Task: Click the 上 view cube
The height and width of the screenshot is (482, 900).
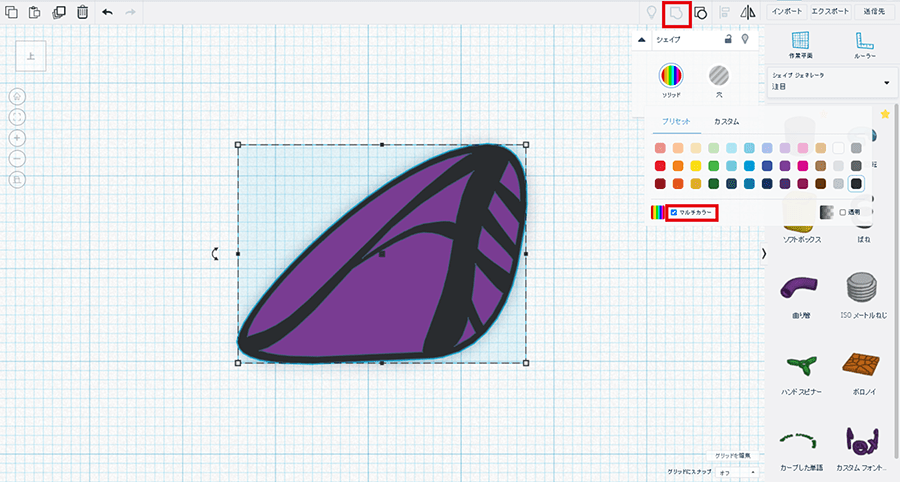Action: point(30,56)
